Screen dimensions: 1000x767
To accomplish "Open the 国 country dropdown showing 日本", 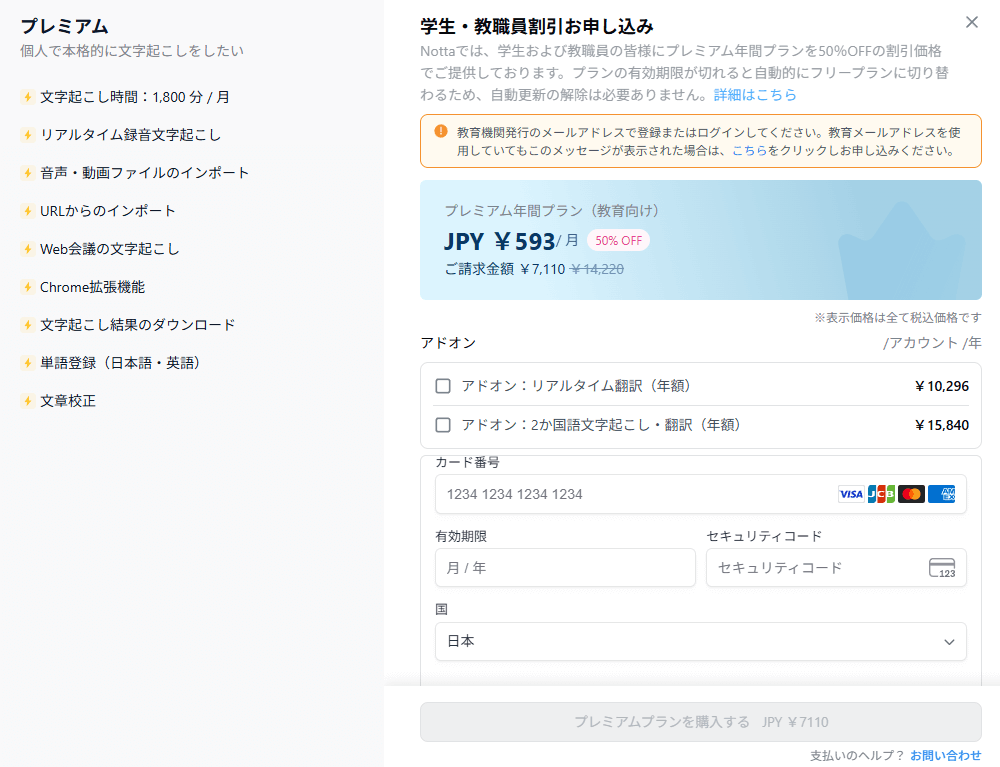I will (x=700, y=641).
